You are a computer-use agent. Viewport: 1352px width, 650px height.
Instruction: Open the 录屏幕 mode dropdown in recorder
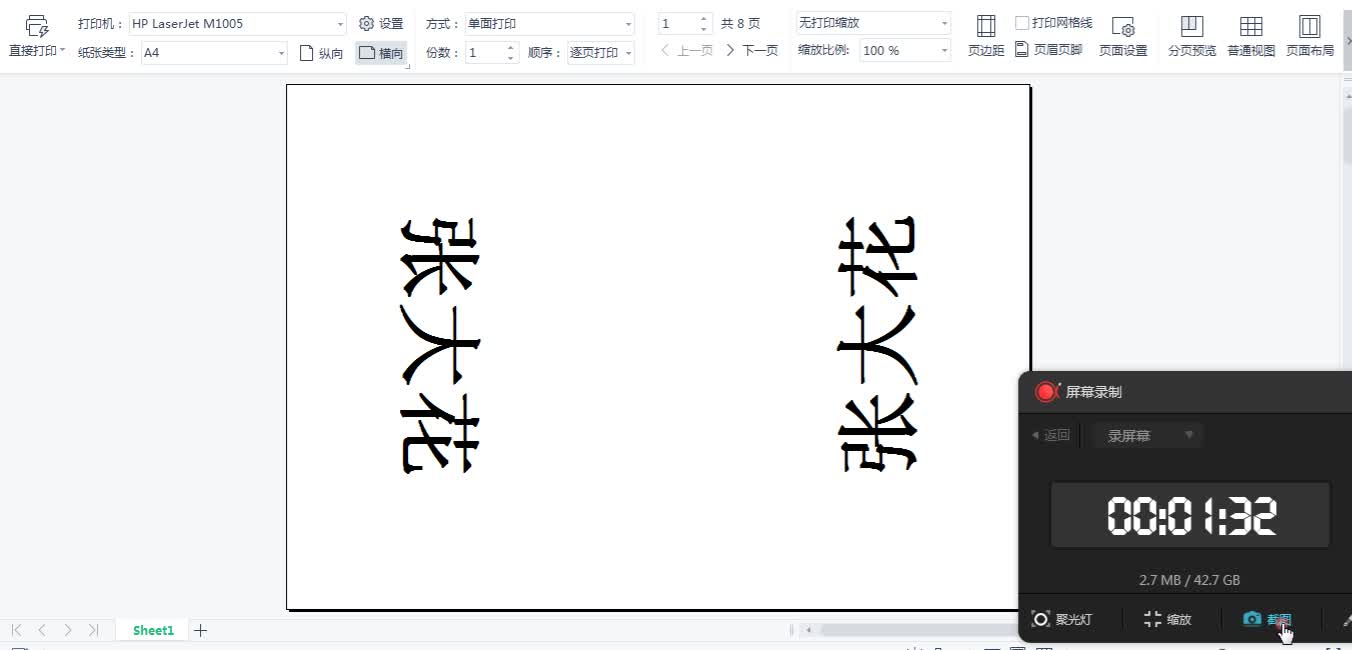tap(1147, 435)
